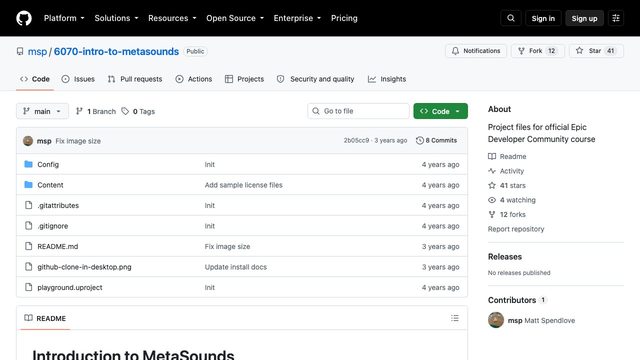640x360 pixels.
Task: Expand the Platform menu
Action: pyautogui.click(x=64, y=18)
